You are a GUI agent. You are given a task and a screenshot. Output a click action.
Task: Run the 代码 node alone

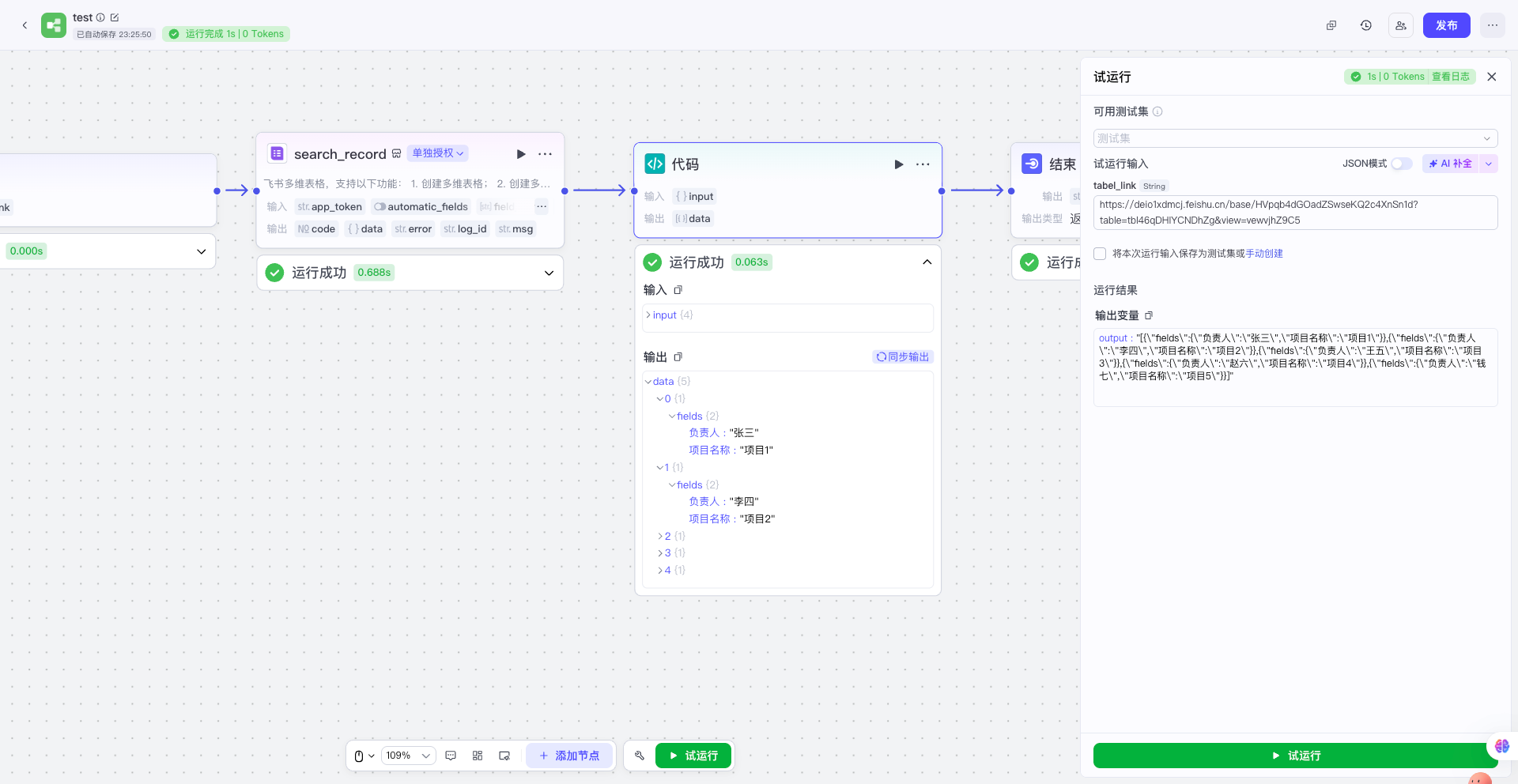[899, 164]
